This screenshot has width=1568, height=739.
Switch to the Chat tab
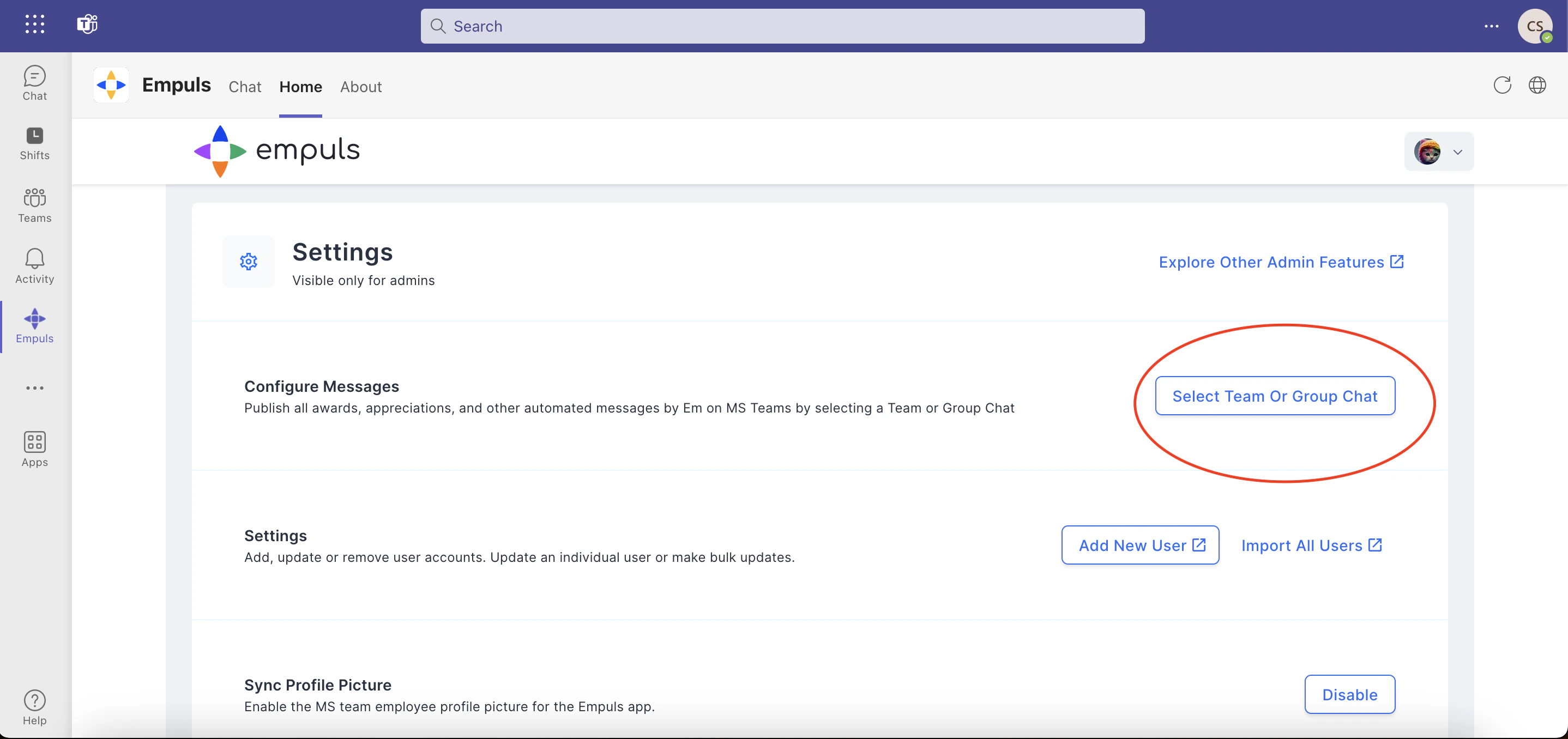pos(245,87)
